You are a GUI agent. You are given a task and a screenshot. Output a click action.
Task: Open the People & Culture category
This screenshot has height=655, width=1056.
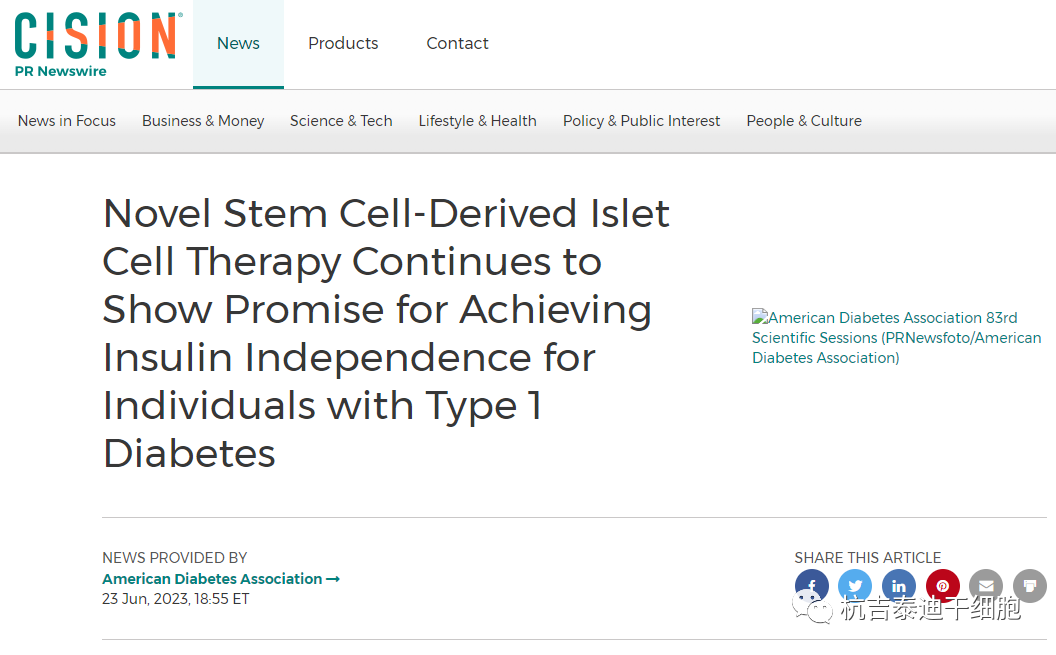[x=804, y=121]
